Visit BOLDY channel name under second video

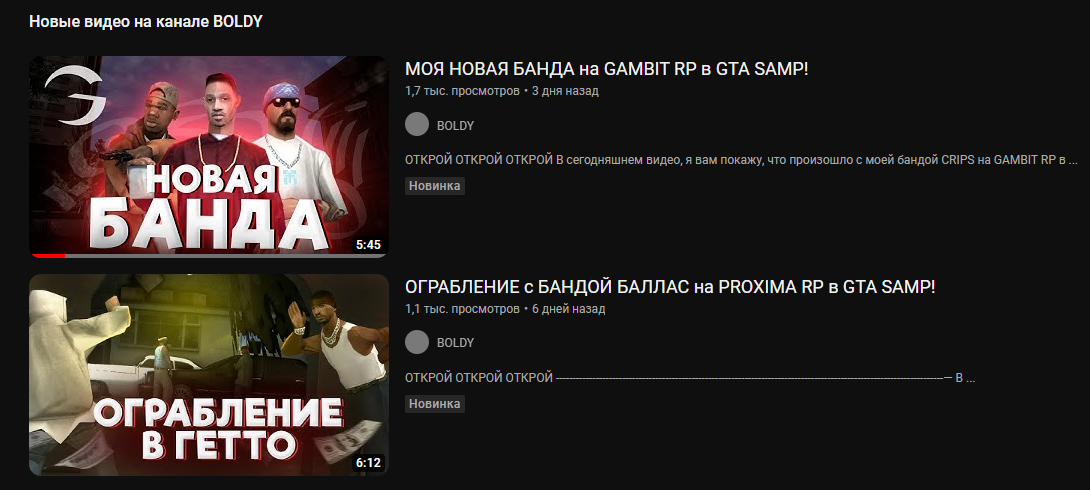pos(455,343)
